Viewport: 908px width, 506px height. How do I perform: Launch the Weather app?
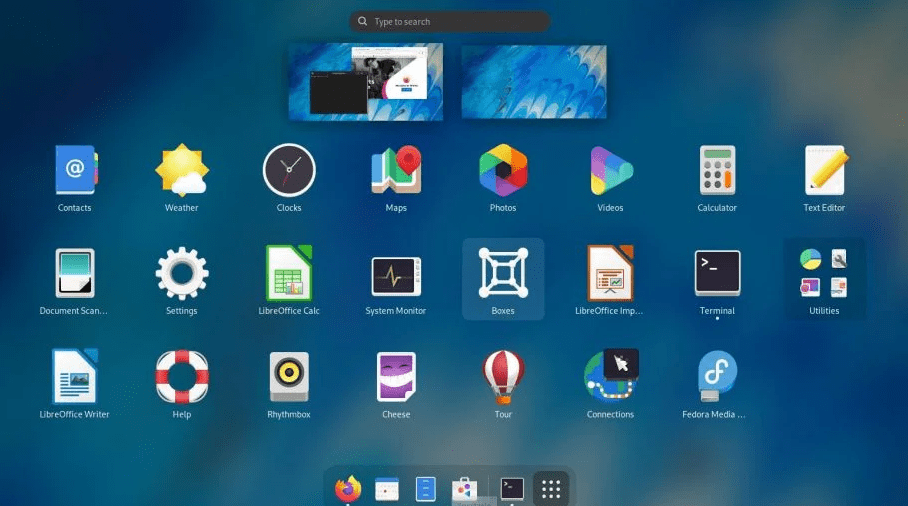coord(182,178)
